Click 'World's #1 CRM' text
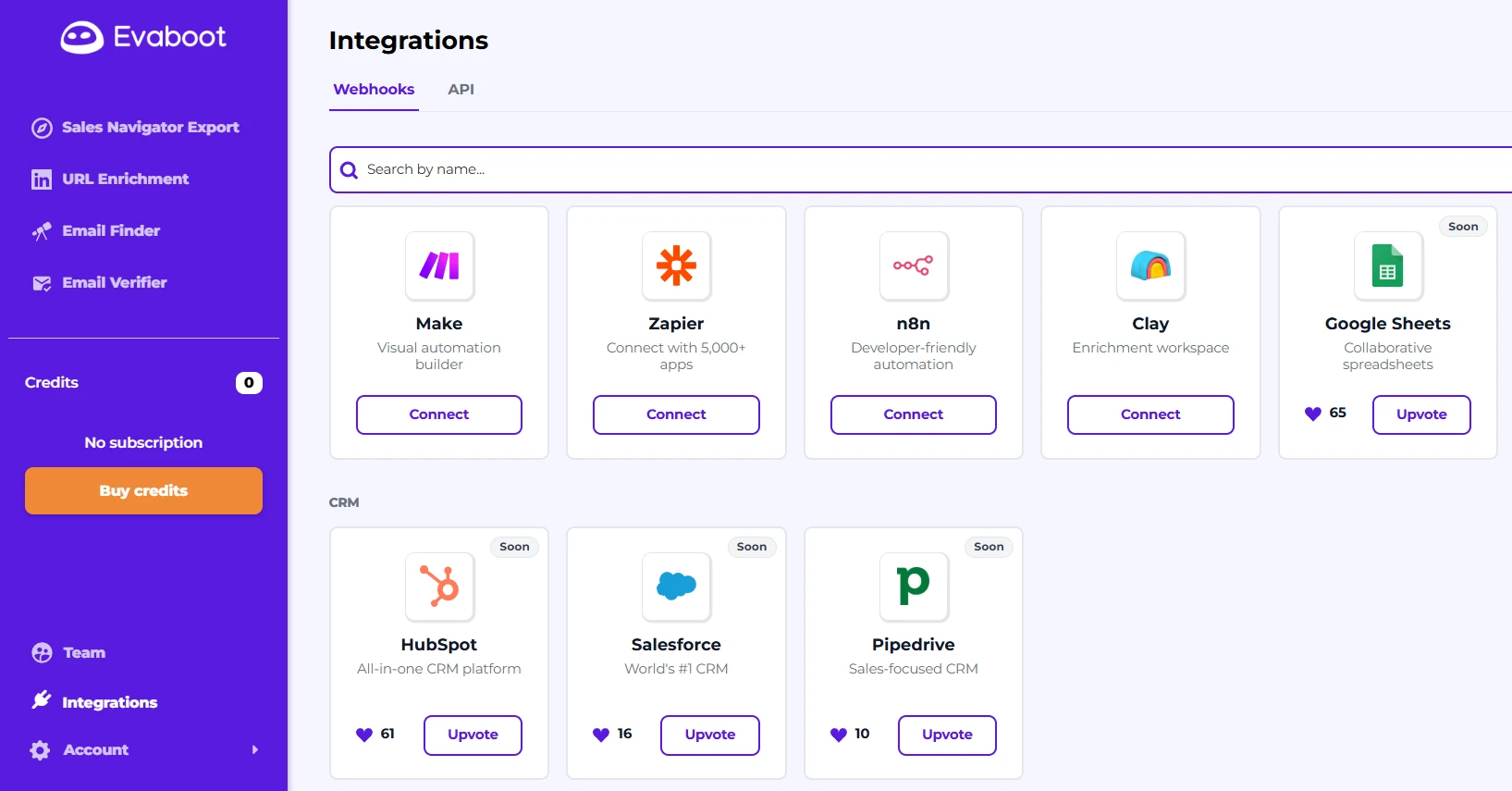 pyautogui.click(x=676, y=669)
